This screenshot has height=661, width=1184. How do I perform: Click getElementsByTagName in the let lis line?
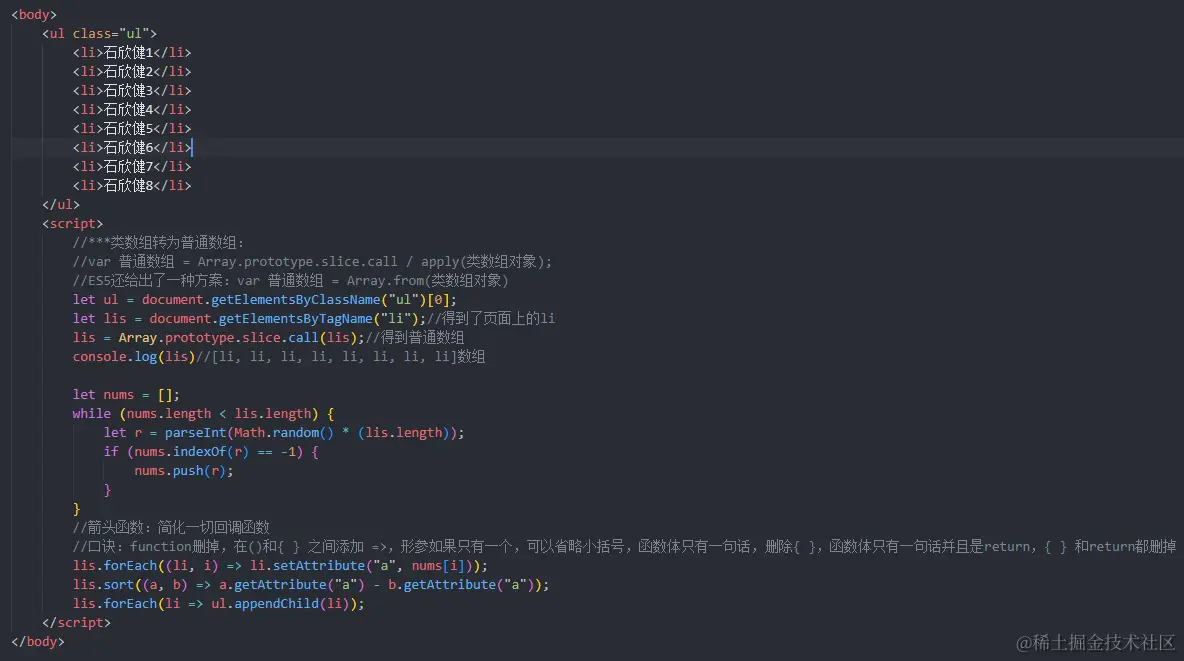295,319
